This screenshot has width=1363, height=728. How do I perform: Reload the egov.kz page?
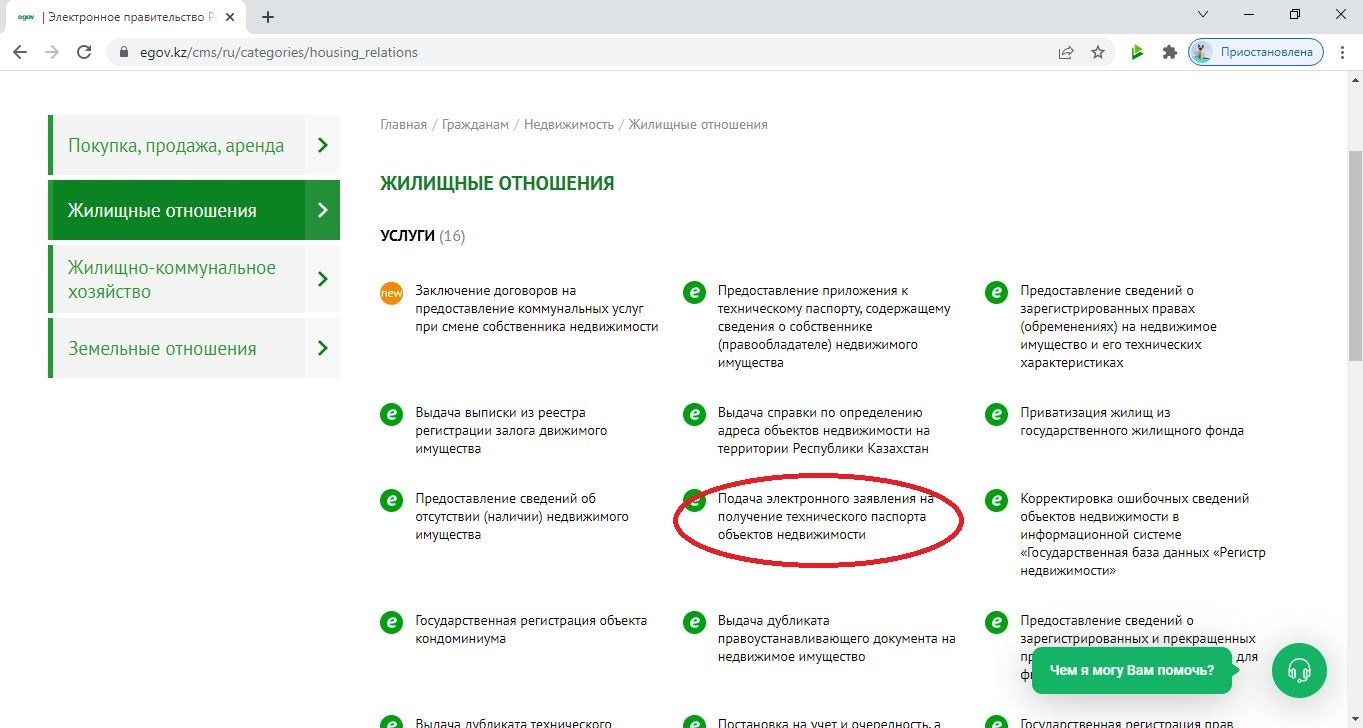coord(84,52)
